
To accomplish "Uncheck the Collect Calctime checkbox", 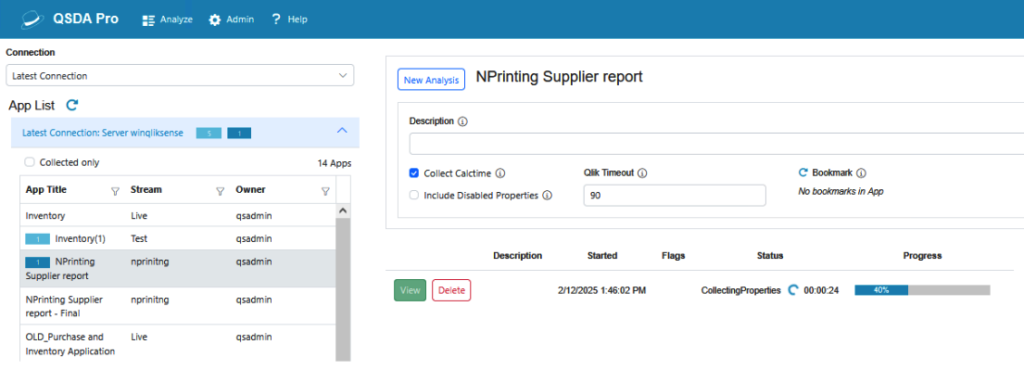I will tap(413, 173).
